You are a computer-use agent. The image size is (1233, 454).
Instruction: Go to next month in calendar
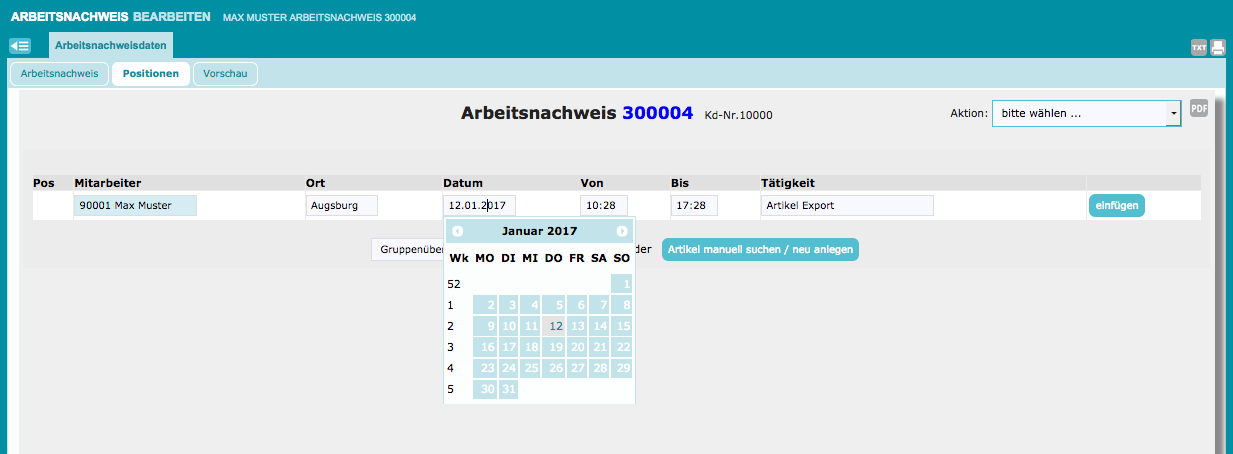pos(622,231)
